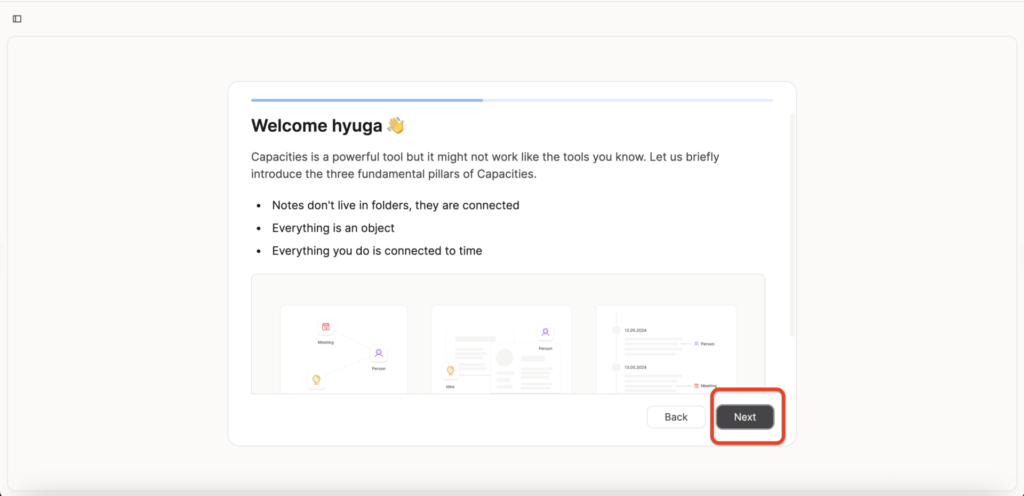Viewport: 1024px width, 496px height.
Task: Click the "Welcome hyuga" heading
Action: pyautogui.click(x=316, y=126)
